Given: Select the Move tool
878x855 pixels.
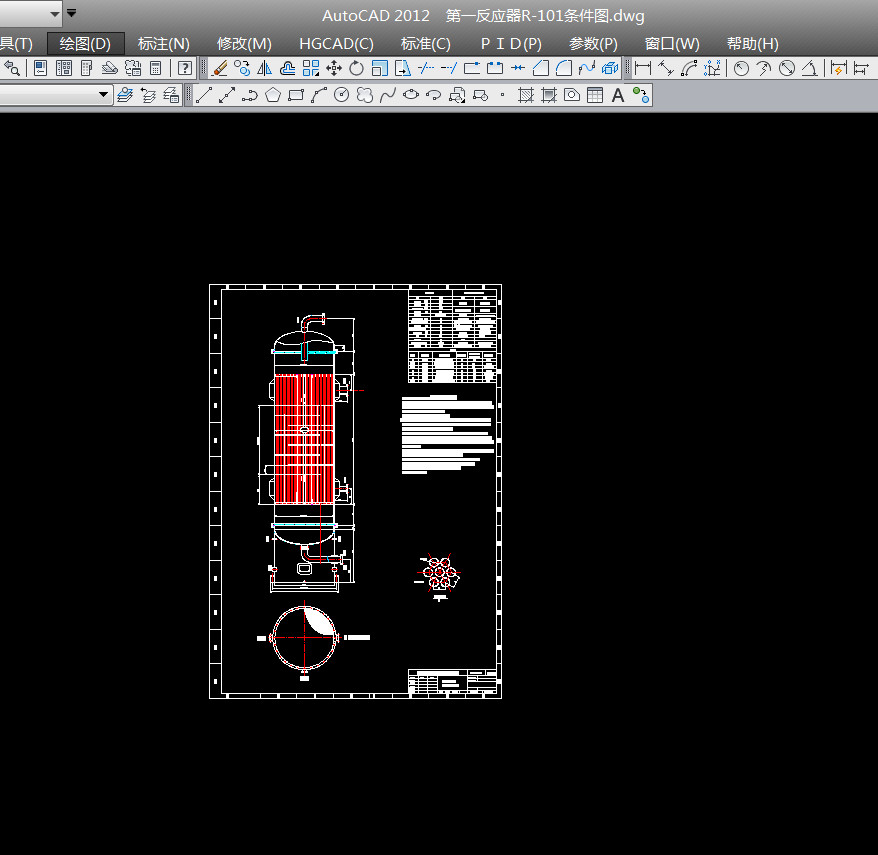Looking at the screenshot, I should pyautogui.click(x=334, y=68).
